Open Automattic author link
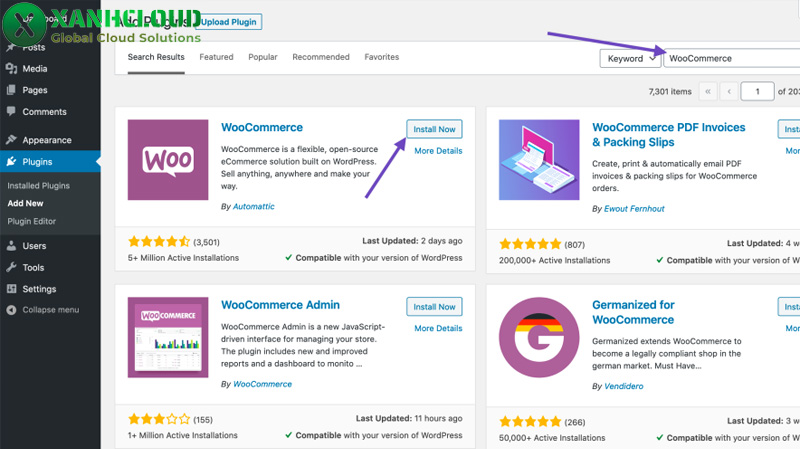Screen dimensions: 800x449 pos(254,207)
